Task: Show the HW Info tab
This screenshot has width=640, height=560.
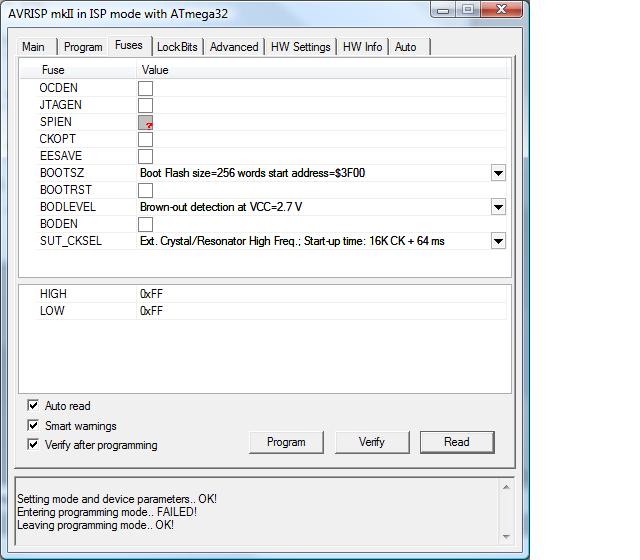Action: click(x=362, y=47)
